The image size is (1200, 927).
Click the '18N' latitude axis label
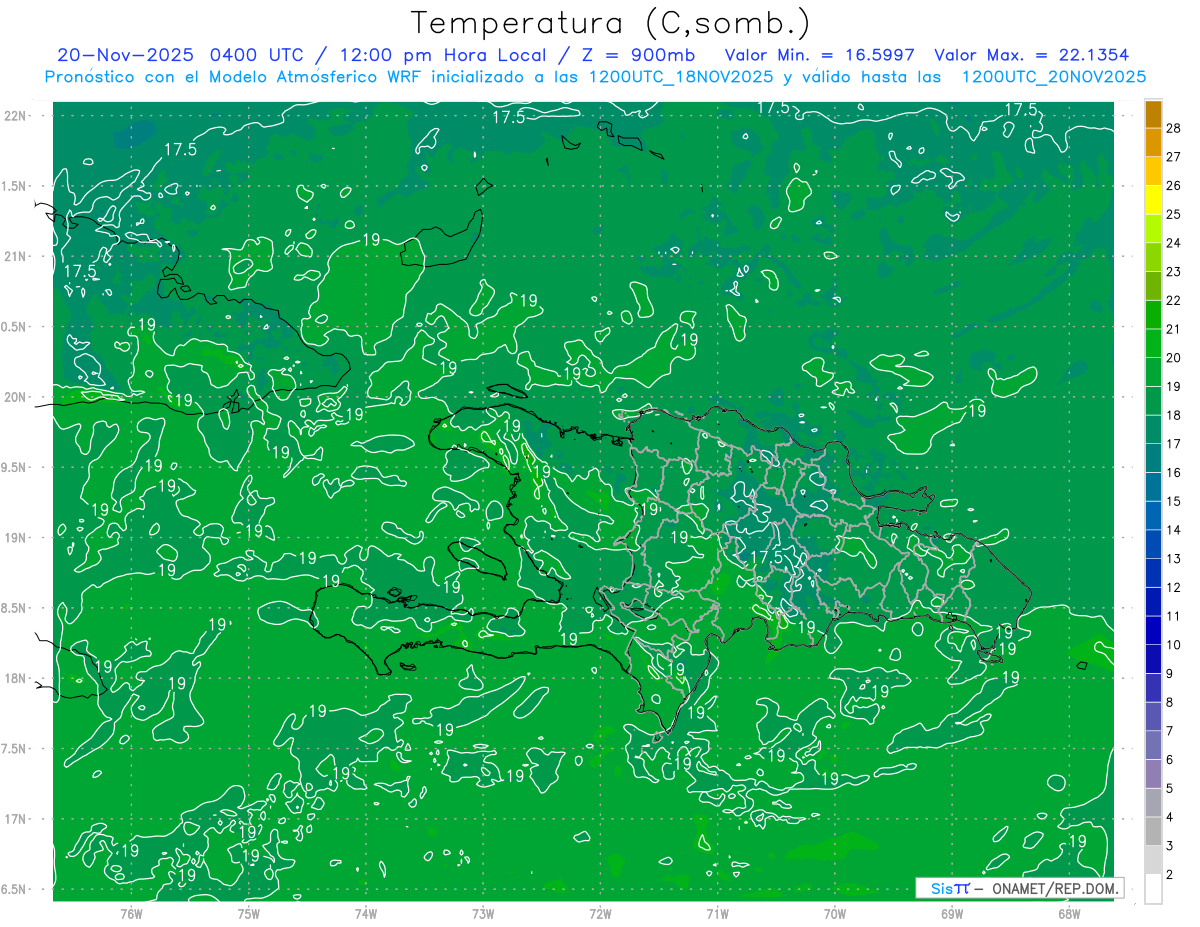click(13, 678)
